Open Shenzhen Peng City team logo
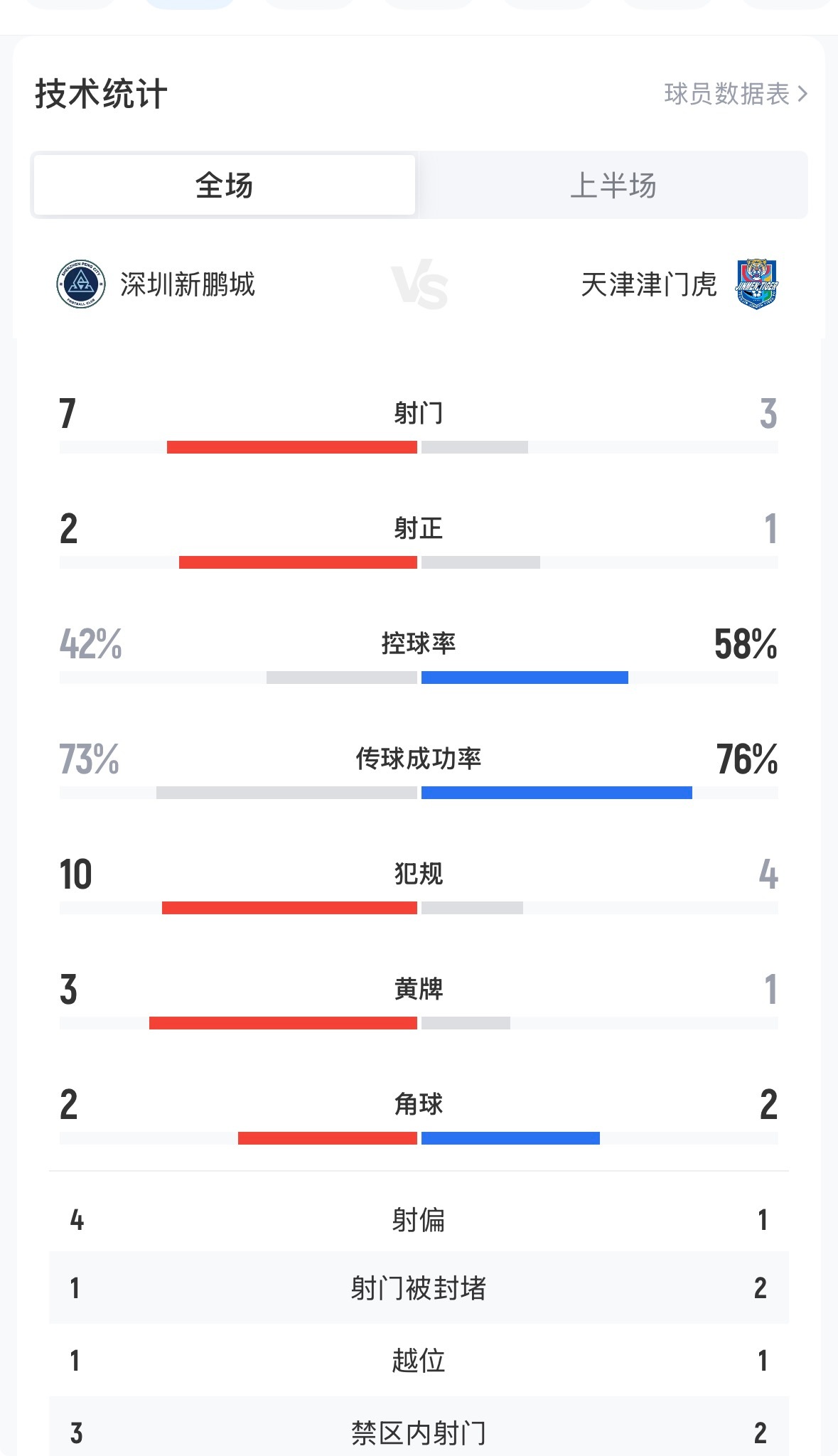Viewport: 838px width, 1456px height. click(81, 284)
